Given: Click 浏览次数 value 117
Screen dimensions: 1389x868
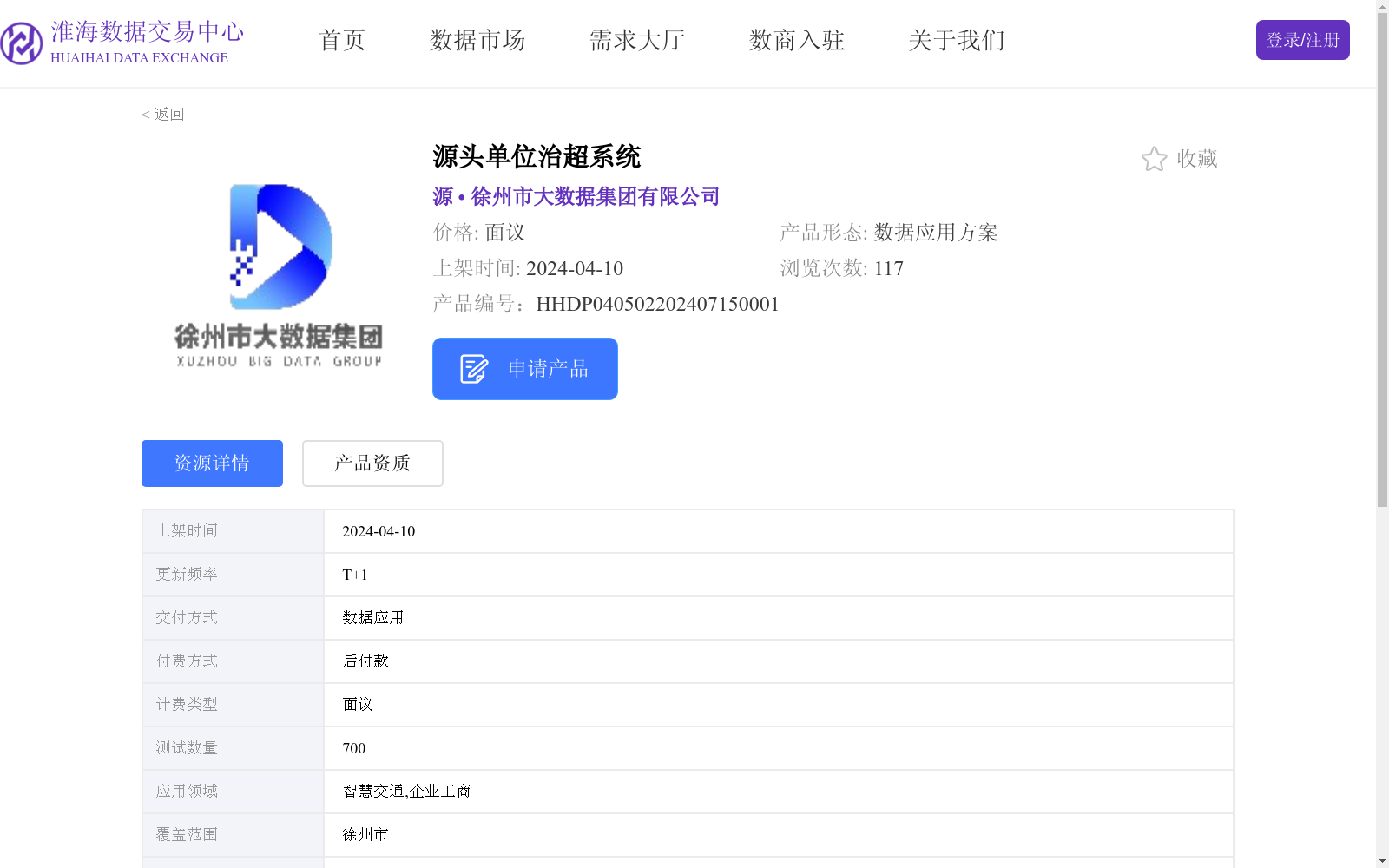Looking at the screenshot, I should [888, 268].
